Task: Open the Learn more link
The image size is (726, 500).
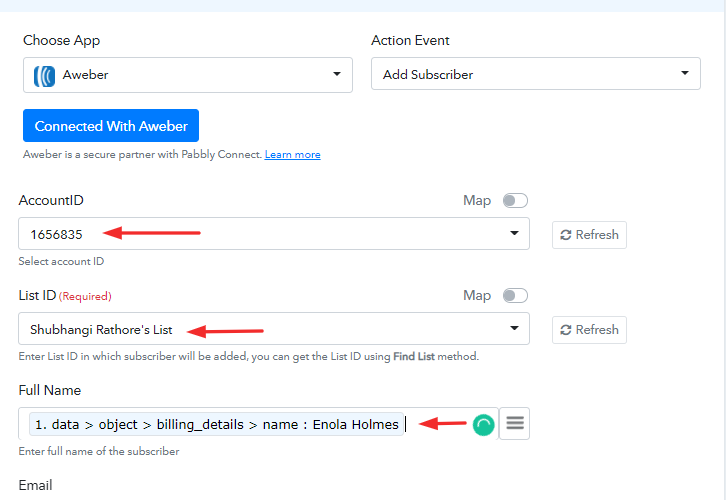Action: pyautogui.click(x=292, y=155)
